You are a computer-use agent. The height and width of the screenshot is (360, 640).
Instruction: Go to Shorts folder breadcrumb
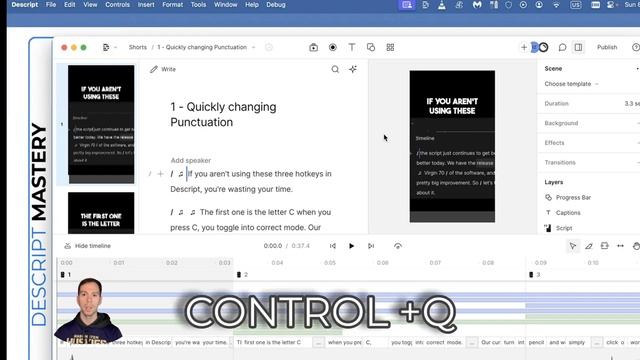click(138, 47)
